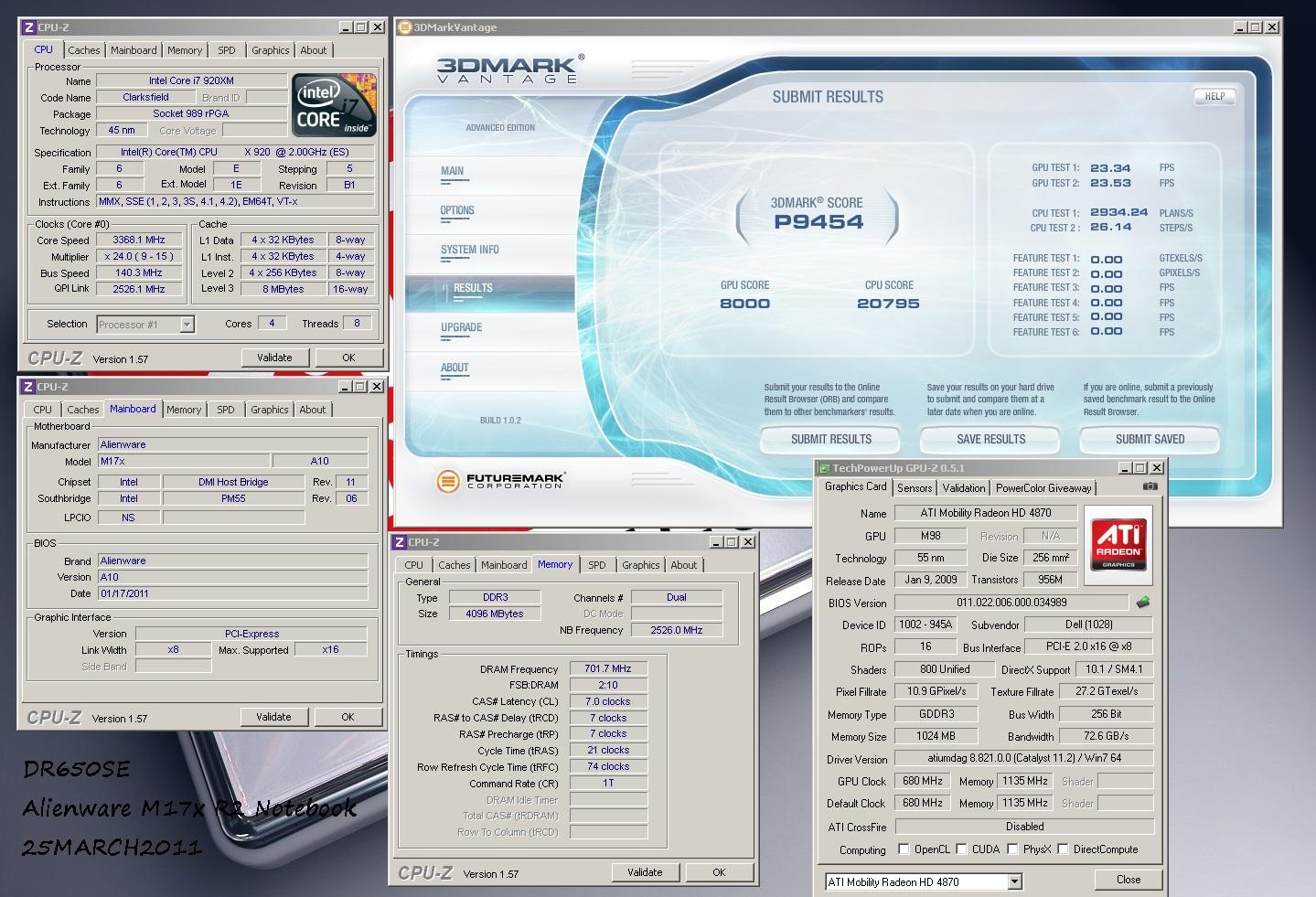Image resolution: width=1316 pixels, height=897 pixels.
Task: Click Validate in the Mainboard CPU-Z window
Action: click(x=273, y=717)
